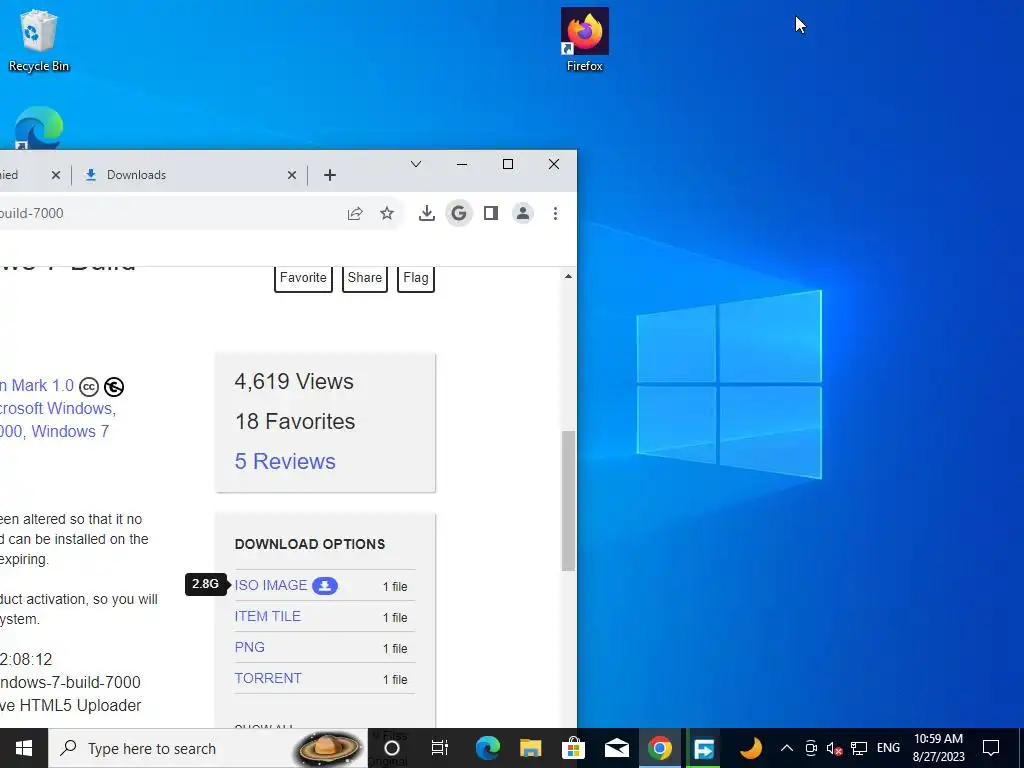
Task: Click the Creative Commons icon
Action: (89, 387)
